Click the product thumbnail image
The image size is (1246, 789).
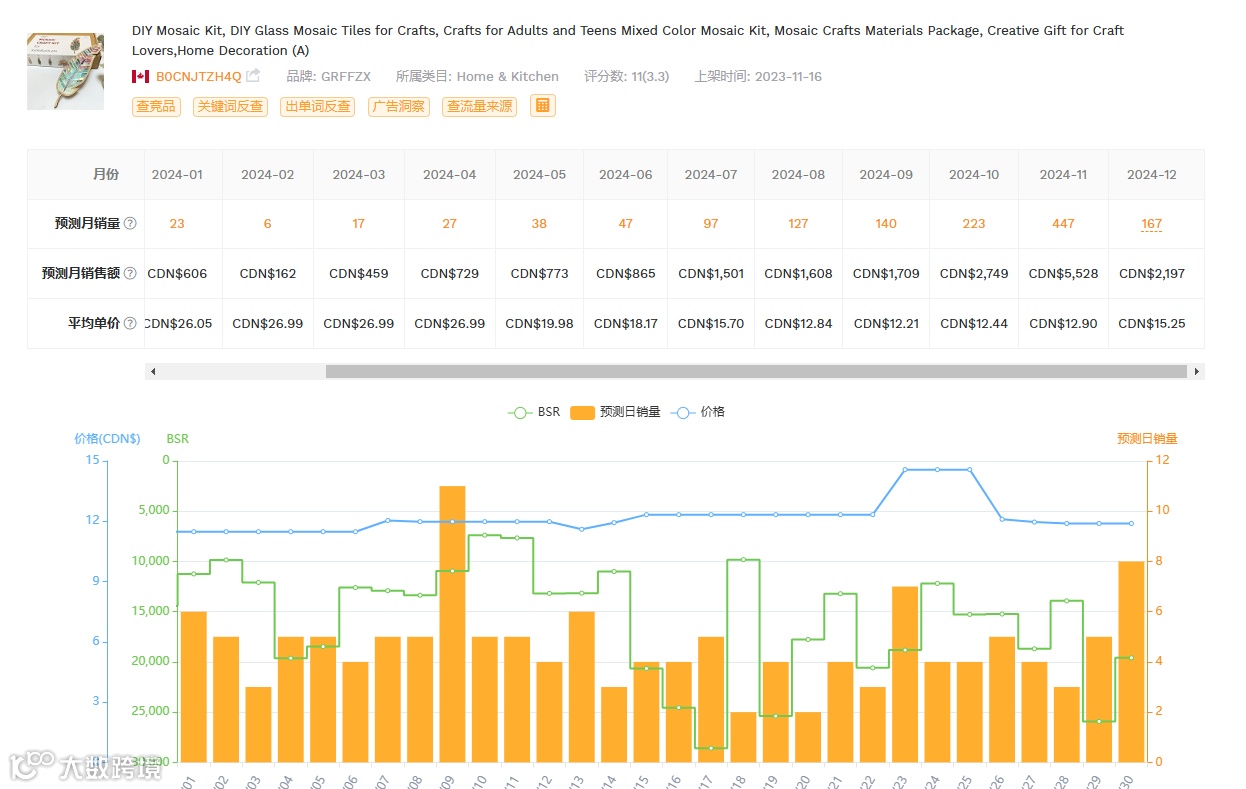65,72
